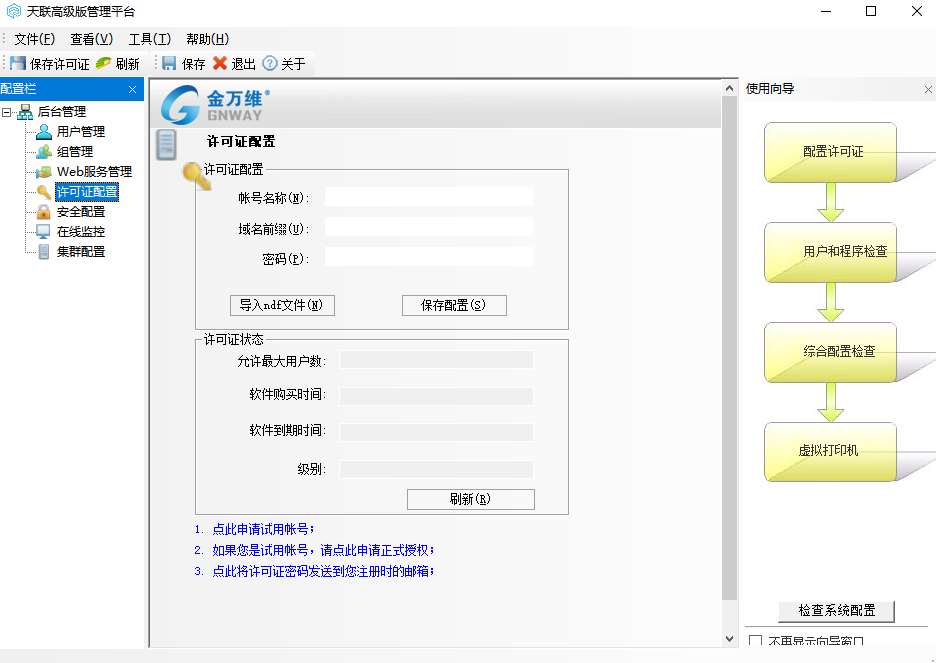Screen dimensions: 936x663
Task: Open the 帮助(H) menu
Action: tap(208, 39)
